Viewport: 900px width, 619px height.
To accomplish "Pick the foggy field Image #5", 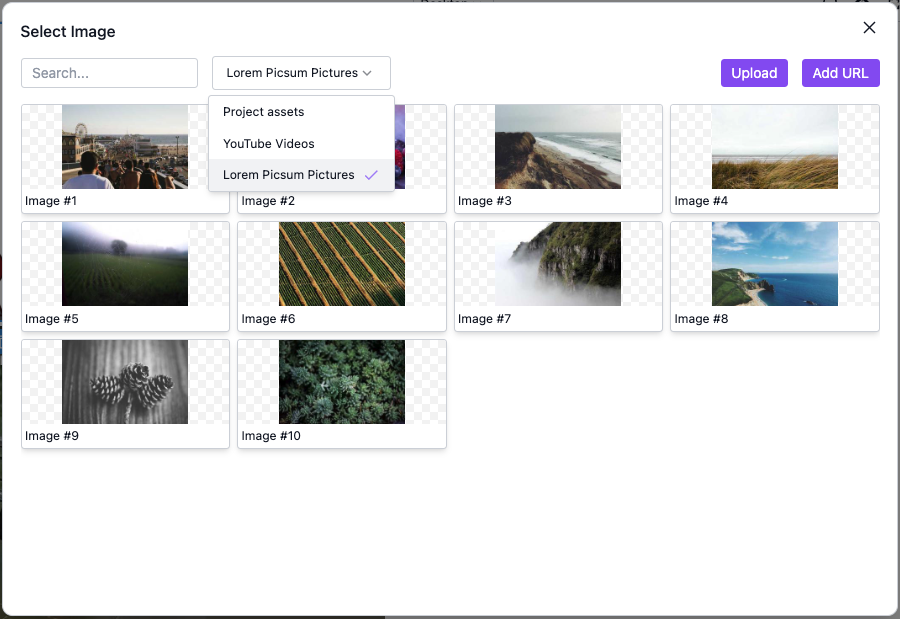I will tap(124, 264).
